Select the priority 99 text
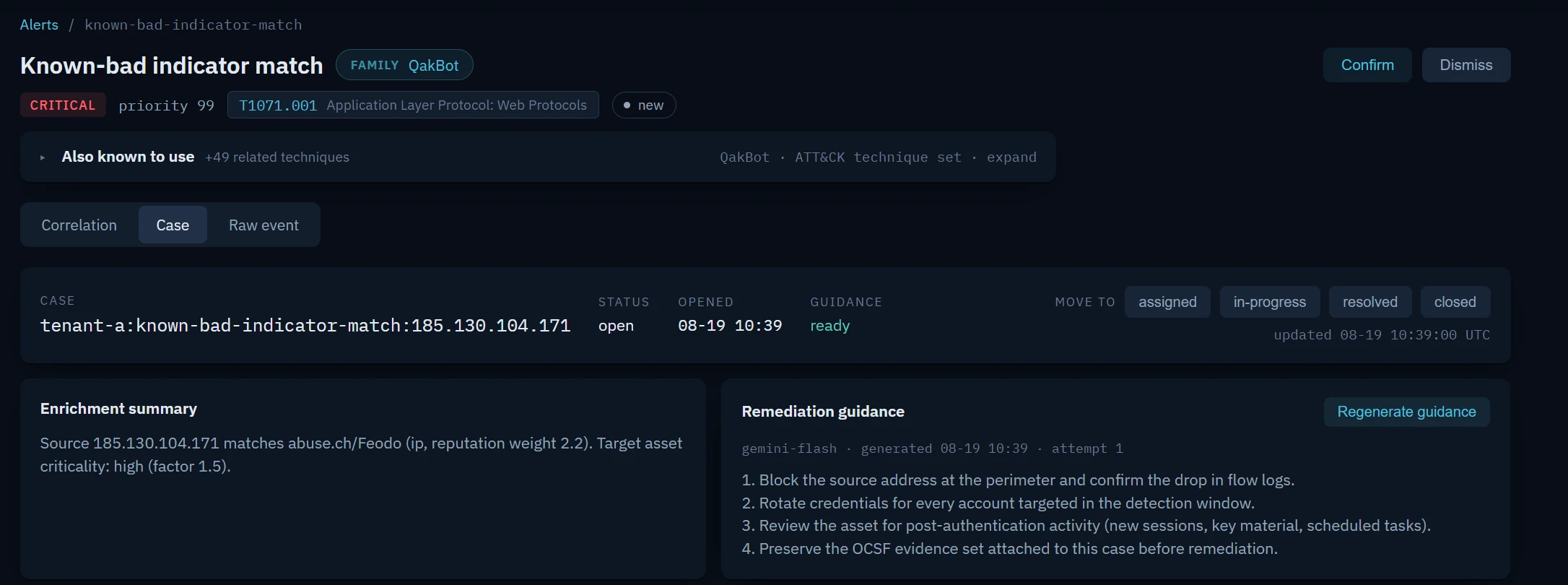Screen dimensions: 1568x585 166,105
